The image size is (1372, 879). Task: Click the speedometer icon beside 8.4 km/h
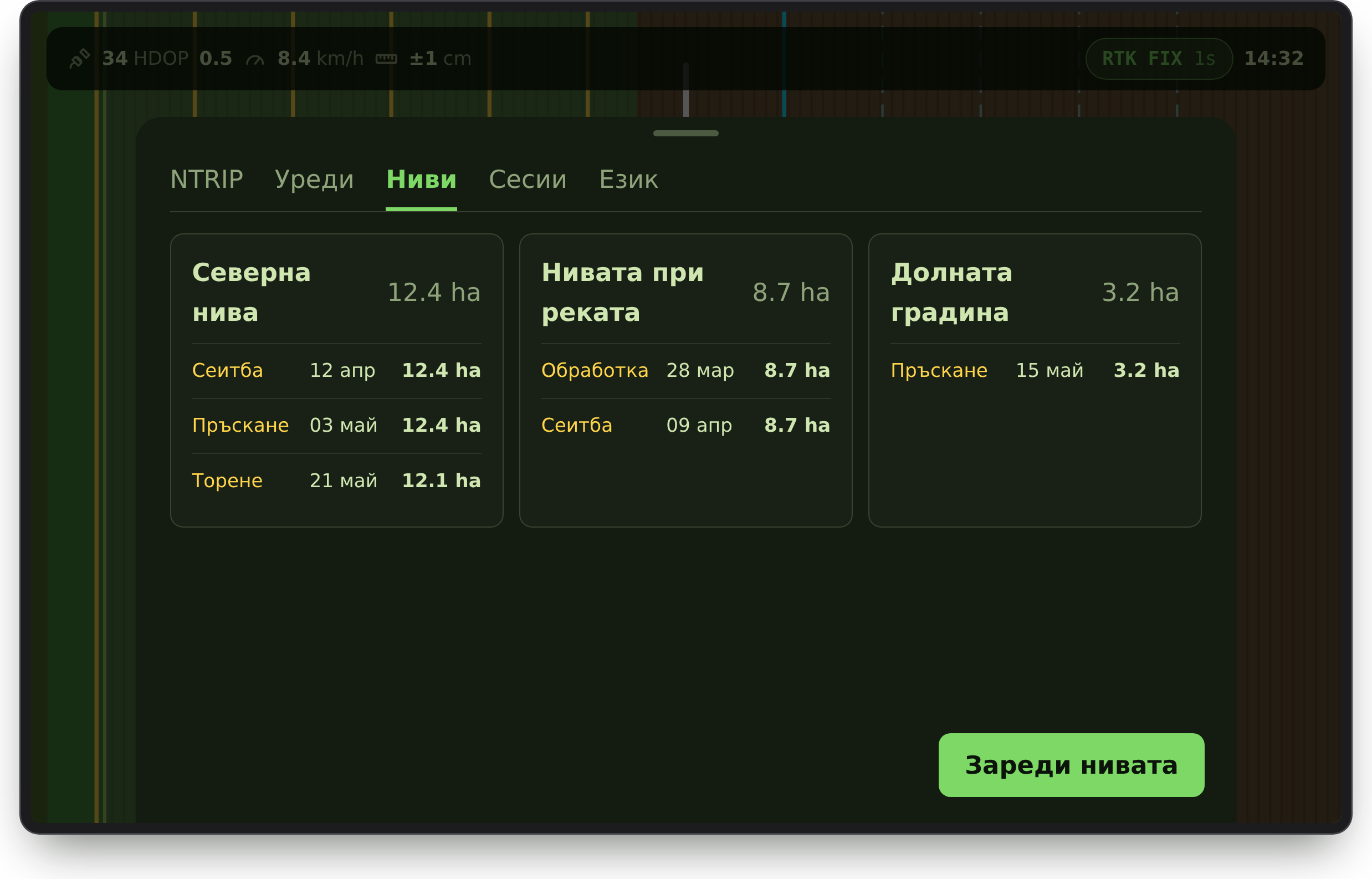(x=254, y=59)
